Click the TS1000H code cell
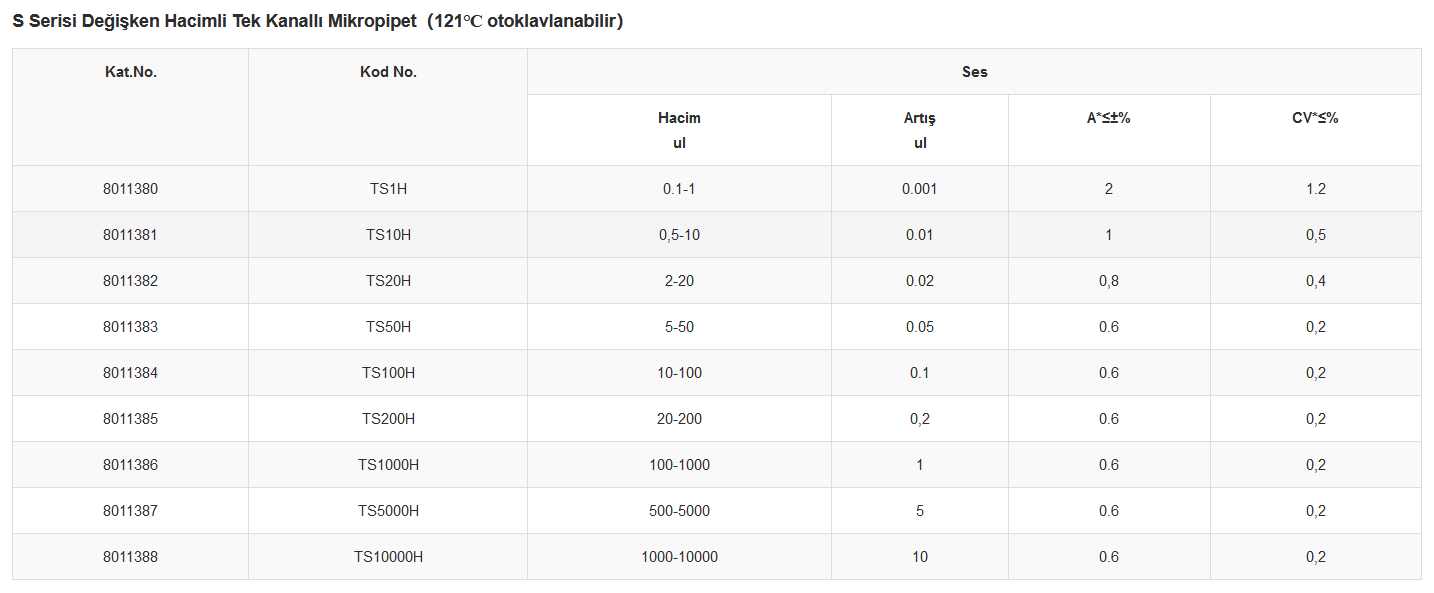Image resolution: width=1434 pixels, height=593 pixels. coord(388,465)
